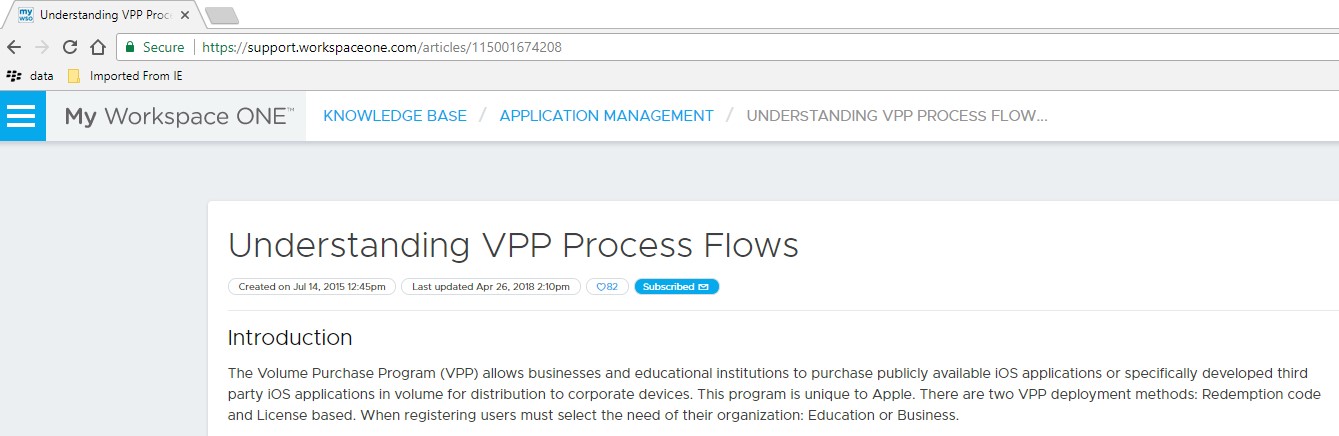Click the green Secure padlock icon
This screenshot has width=1339, height=436.
130,47
